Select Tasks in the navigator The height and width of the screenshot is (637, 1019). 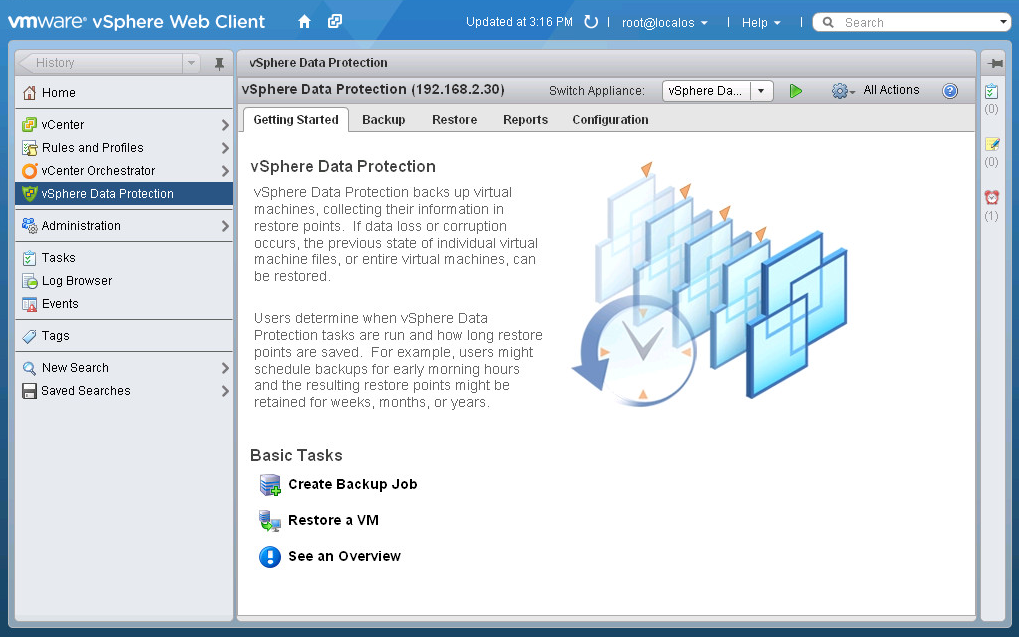pyautogui.click(x=123, y=258)
